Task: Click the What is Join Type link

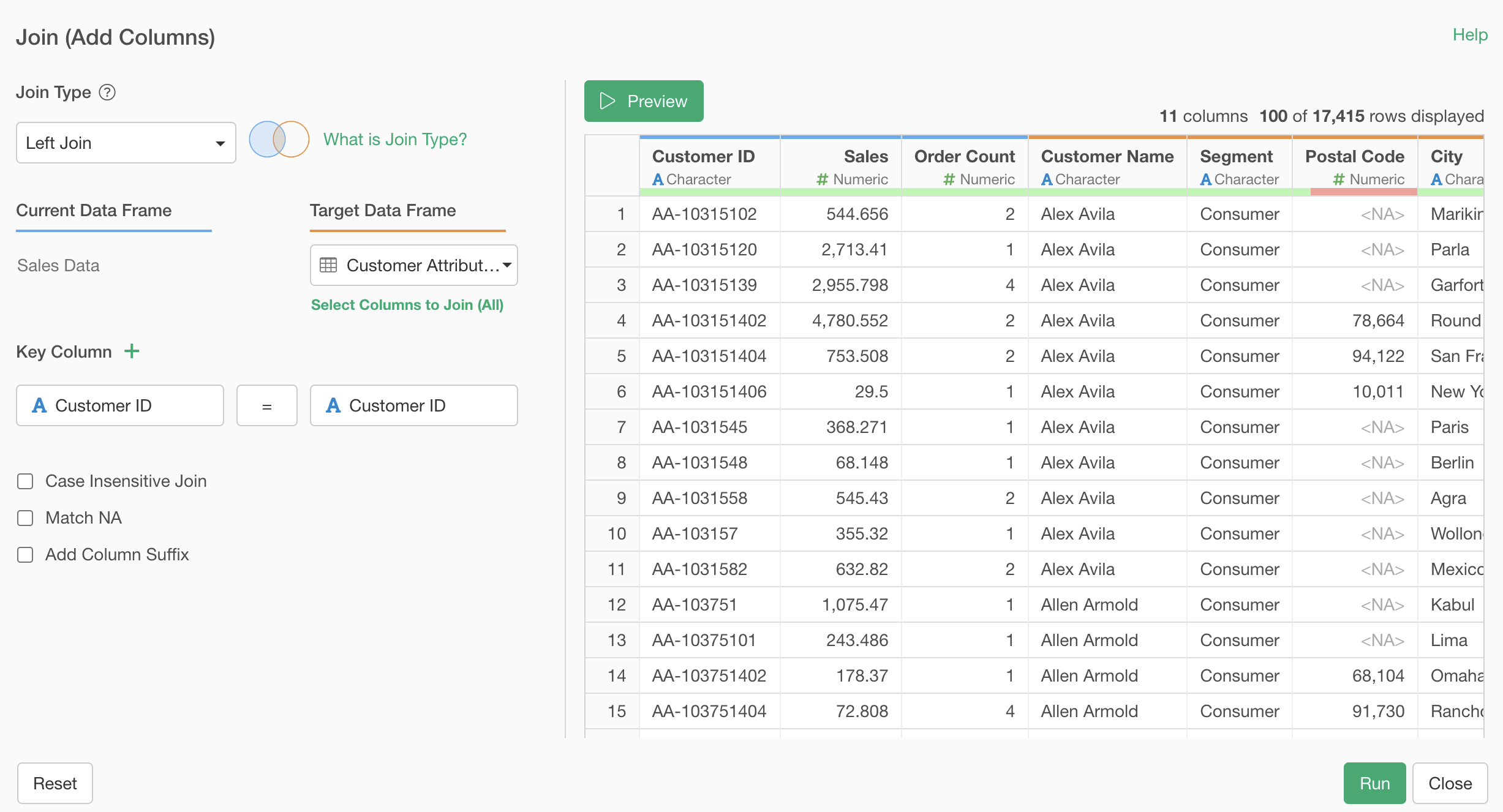Action: pos(395,139)
